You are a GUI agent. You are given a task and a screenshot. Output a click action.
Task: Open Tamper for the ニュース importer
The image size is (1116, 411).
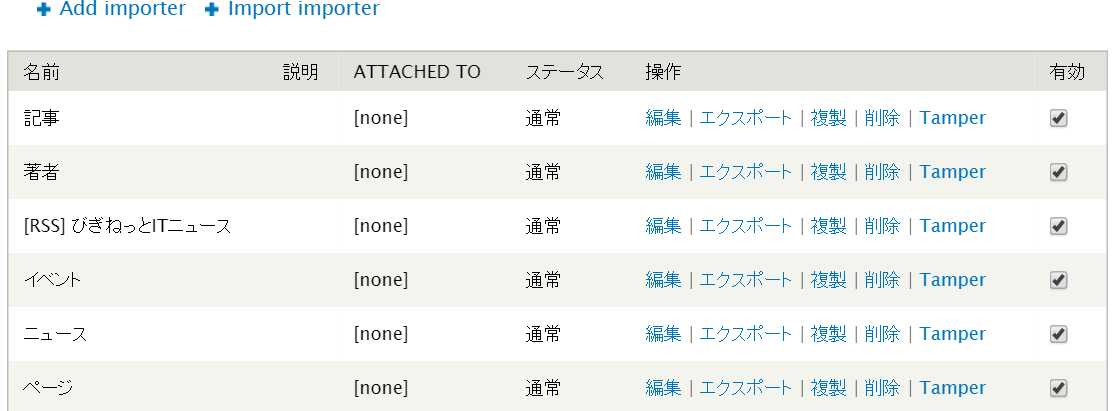952,334
